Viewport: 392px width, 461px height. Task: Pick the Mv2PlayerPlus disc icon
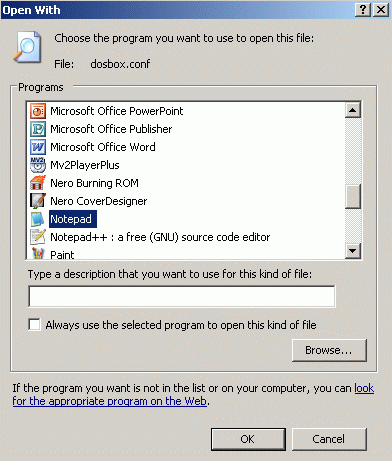pyautogui.click(x=38, y=165)
